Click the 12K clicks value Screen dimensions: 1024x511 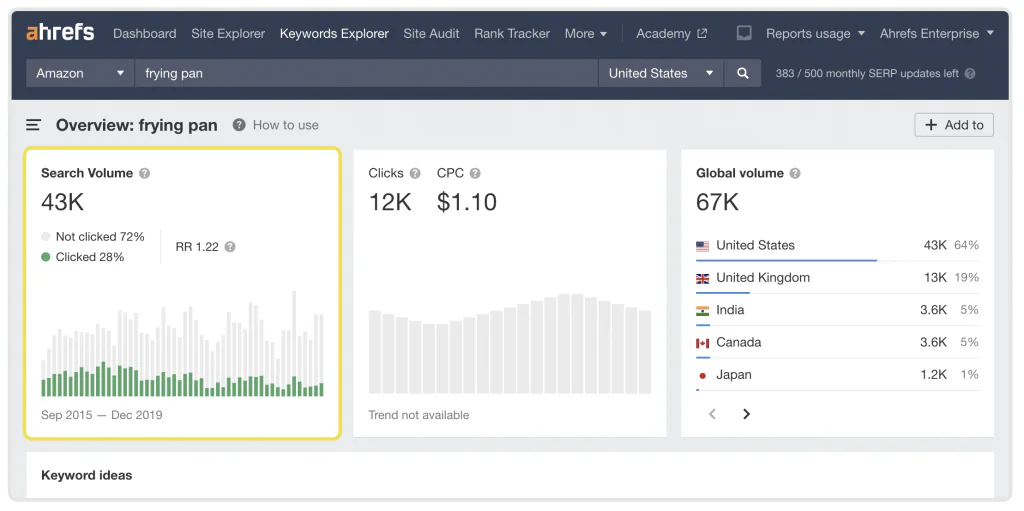tap(390, 203)
